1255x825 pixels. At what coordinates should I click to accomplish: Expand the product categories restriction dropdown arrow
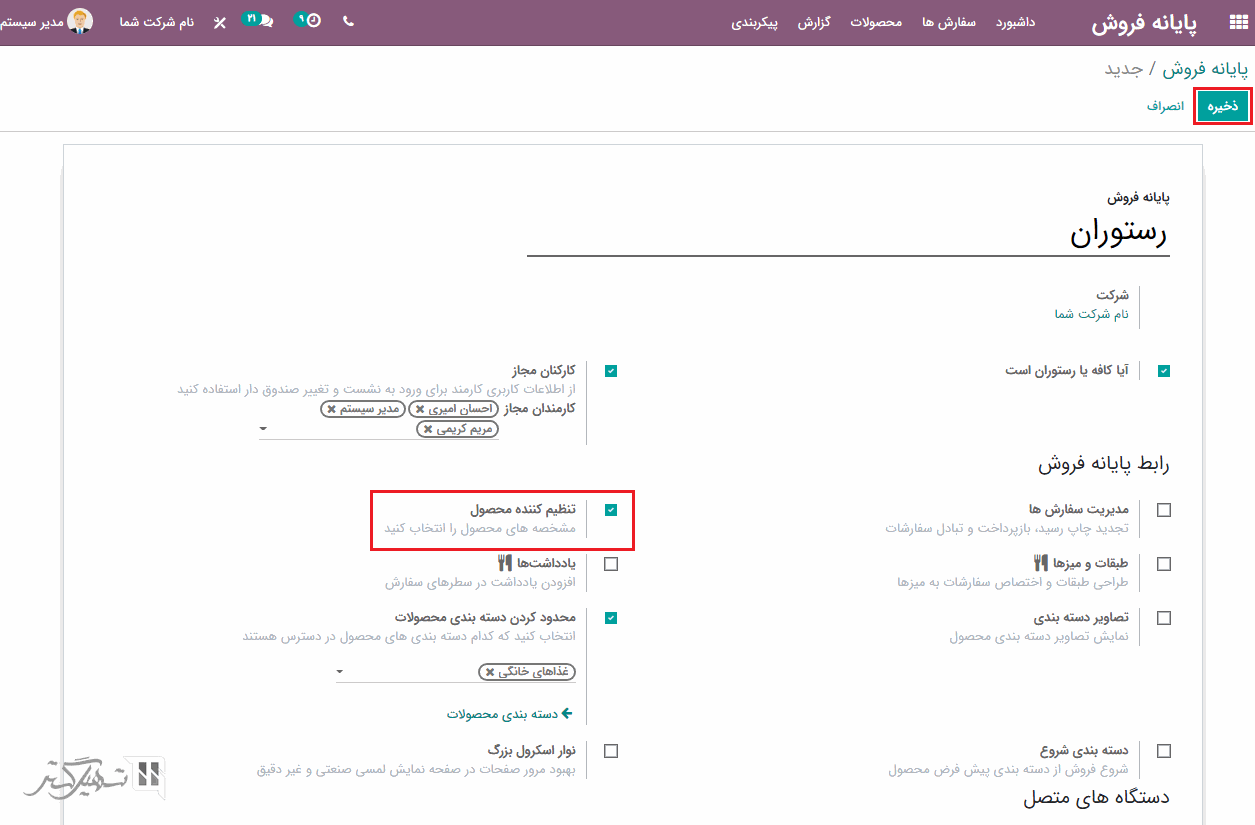click(x=340, y=672)
